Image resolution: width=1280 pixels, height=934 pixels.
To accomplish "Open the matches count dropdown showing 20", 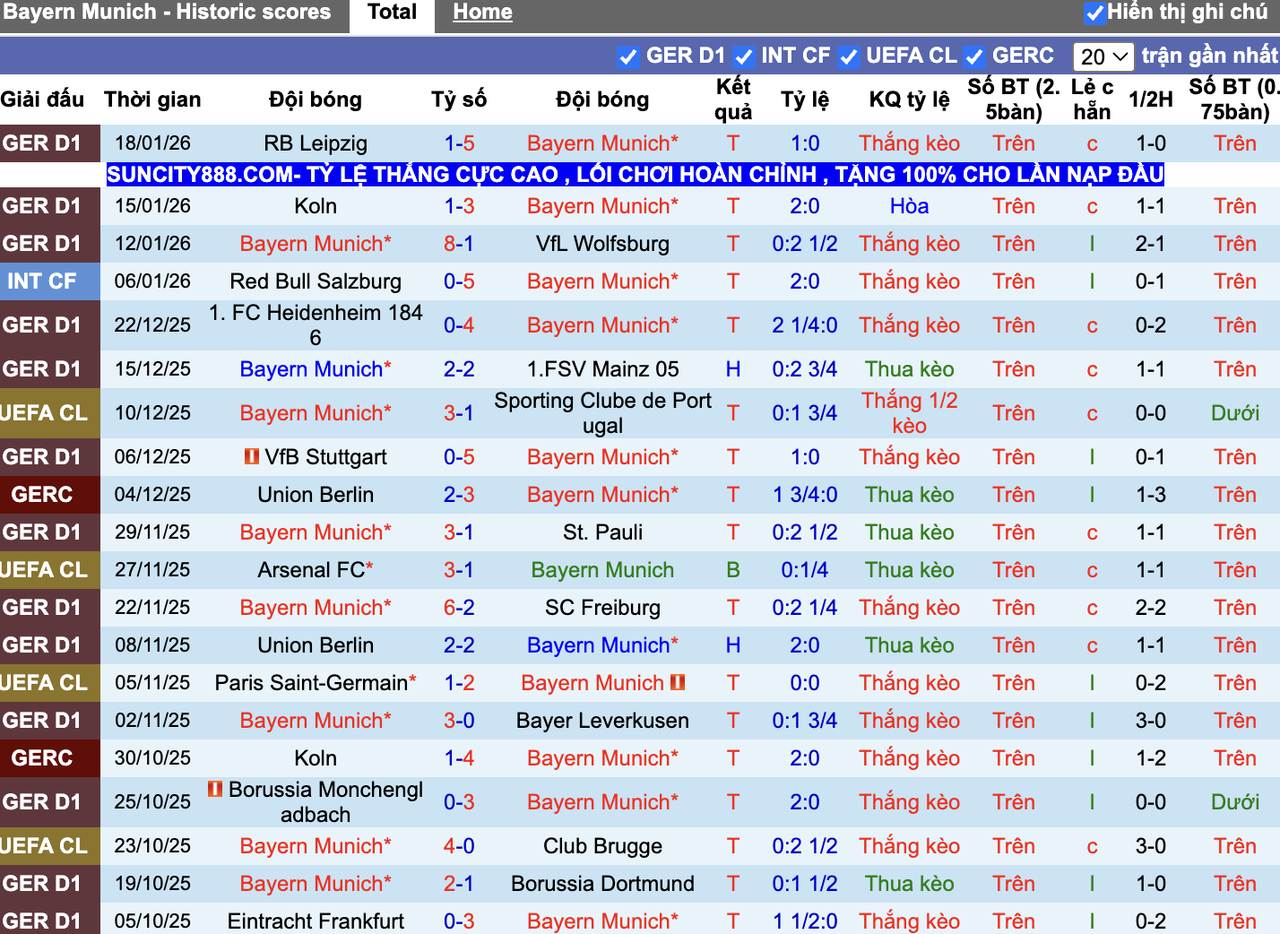I will [x=1103, y=57].
